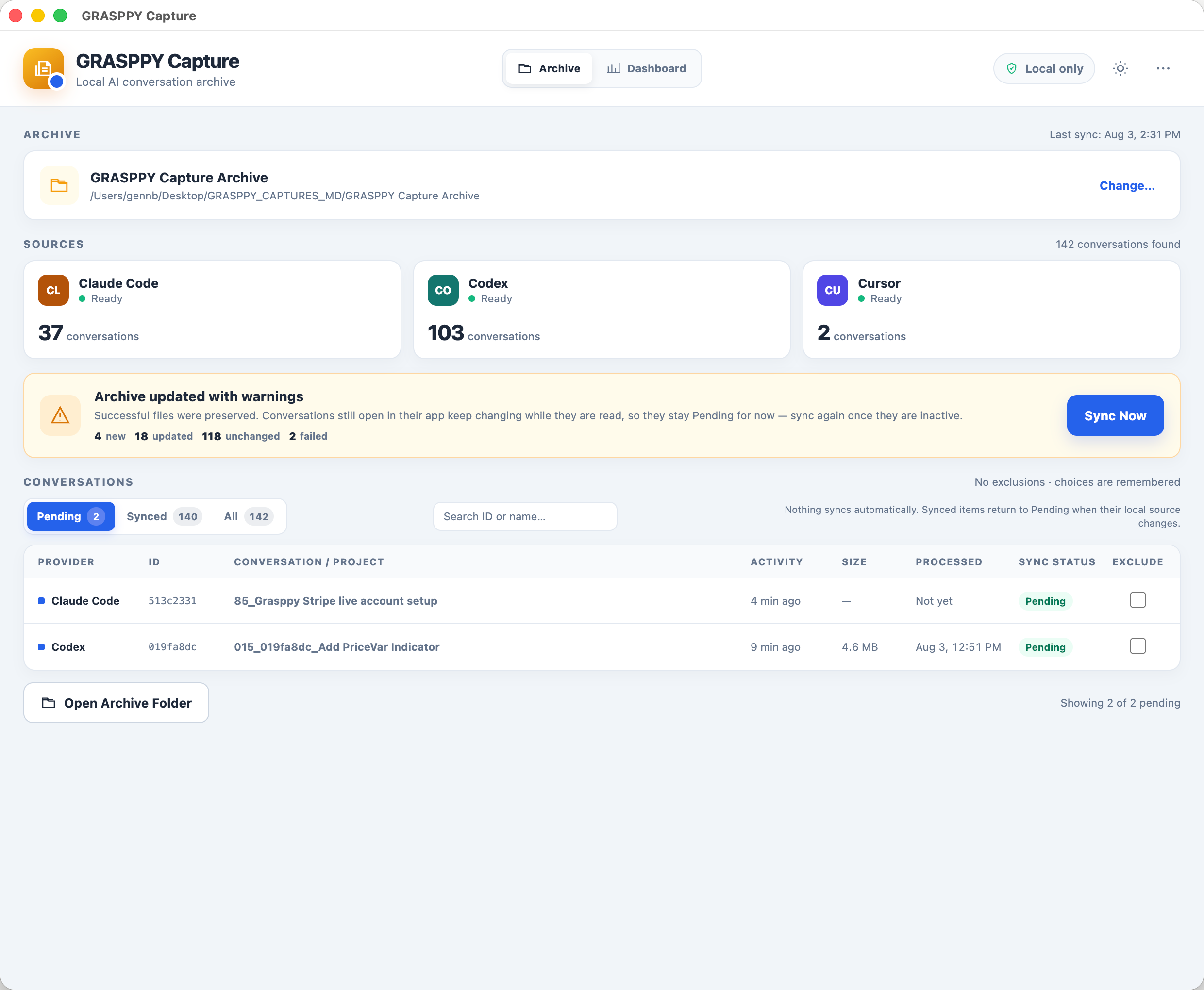Click the CO Codex source badge
1204x990 pixels.
(x=443, y=290)
